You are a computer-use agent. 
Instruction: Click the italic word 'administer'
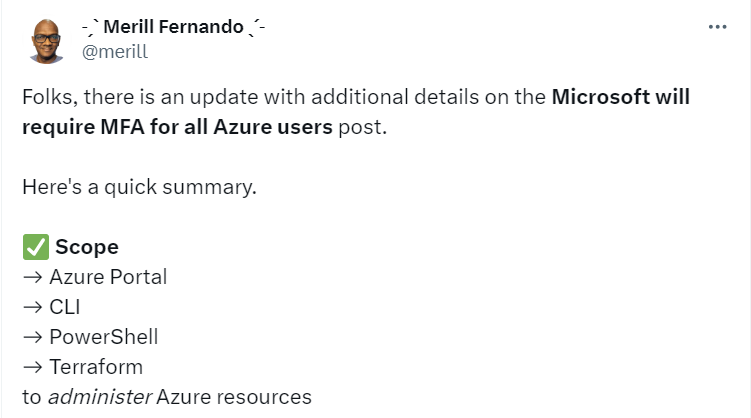[x=100, y=397]
